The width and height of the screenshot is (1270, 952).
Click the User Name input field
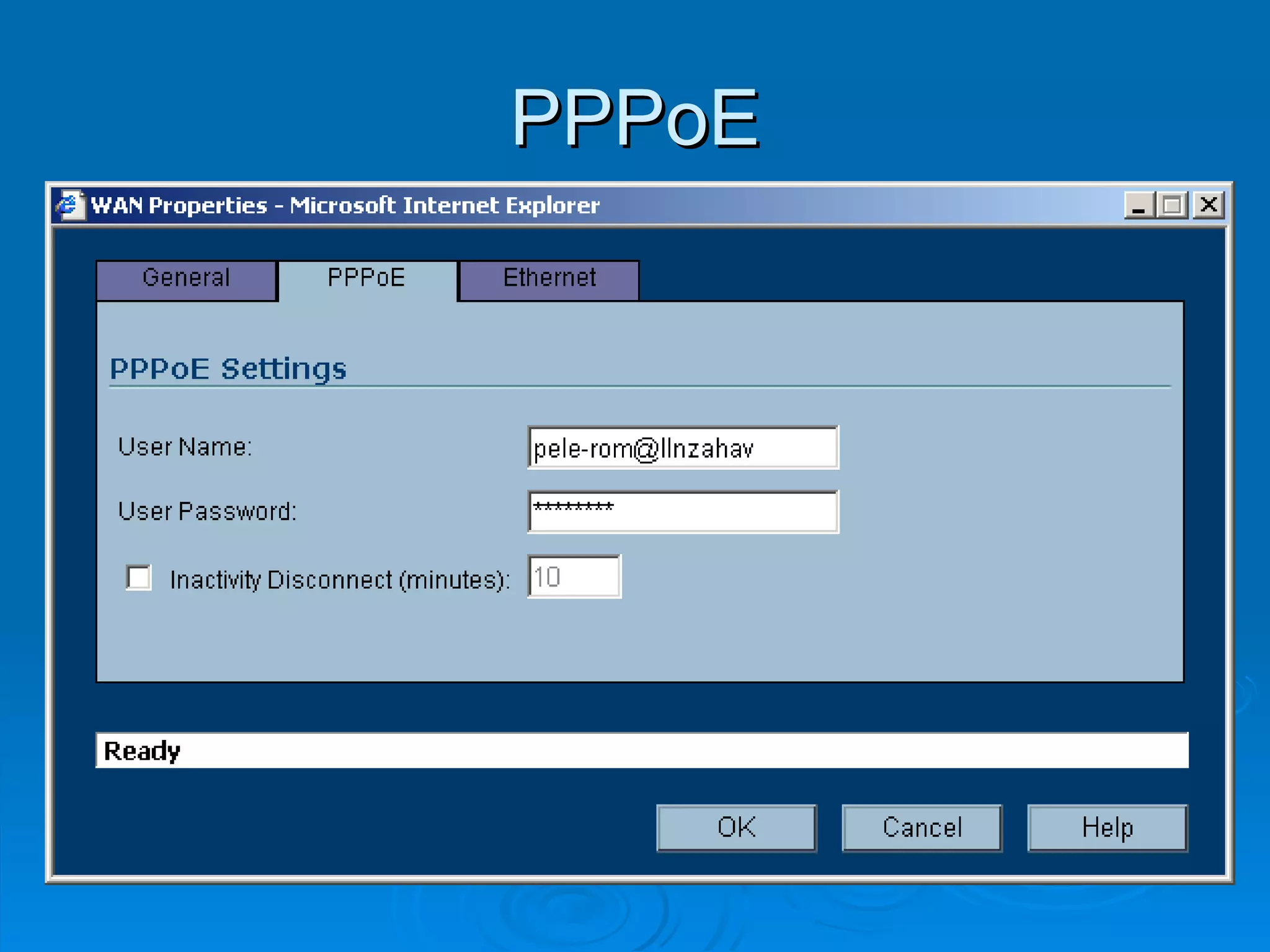(x=683, y=447)
